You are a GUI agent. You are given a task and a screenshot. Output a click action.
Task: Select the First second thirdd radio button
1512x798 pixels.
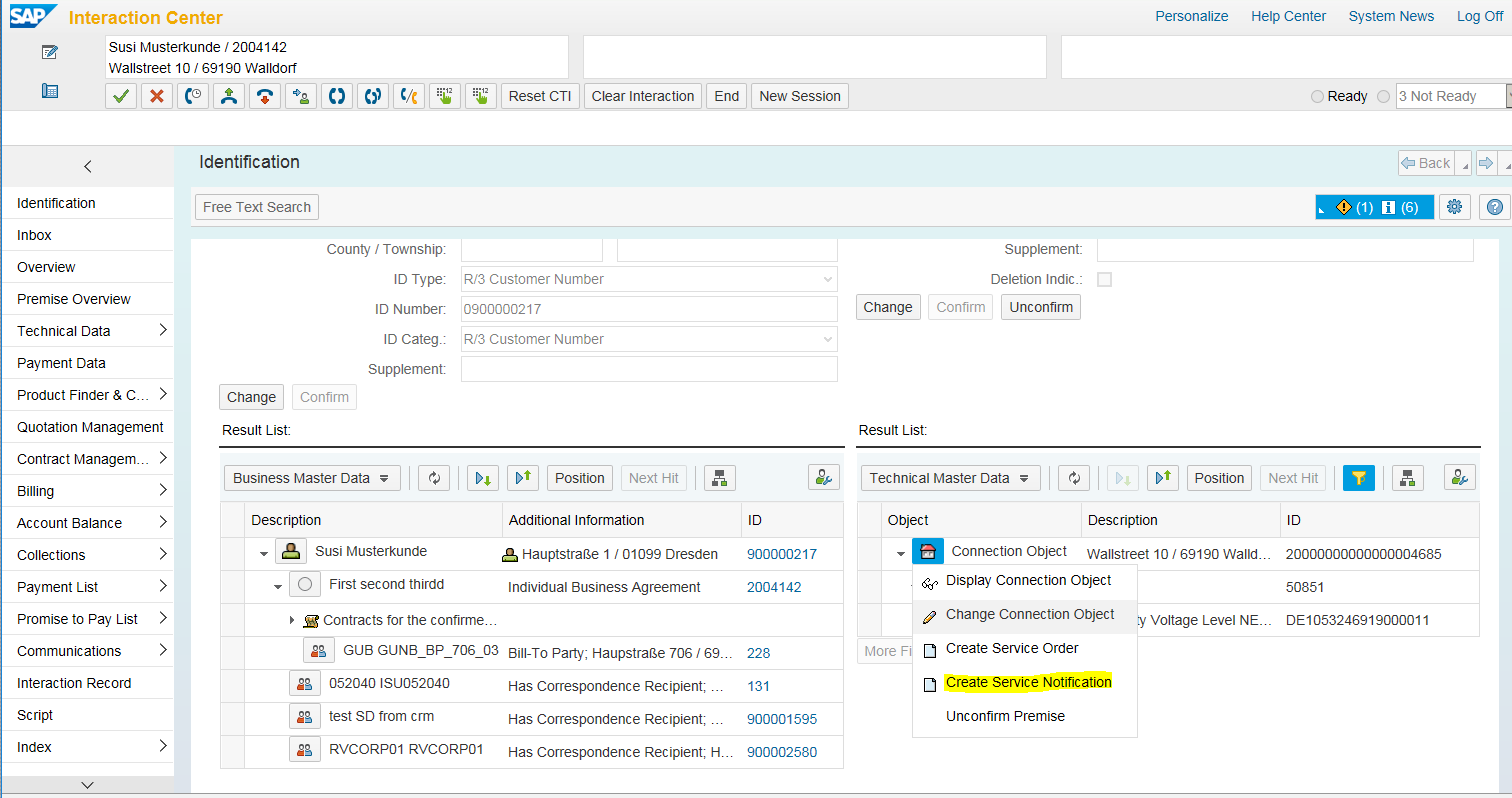305,585
